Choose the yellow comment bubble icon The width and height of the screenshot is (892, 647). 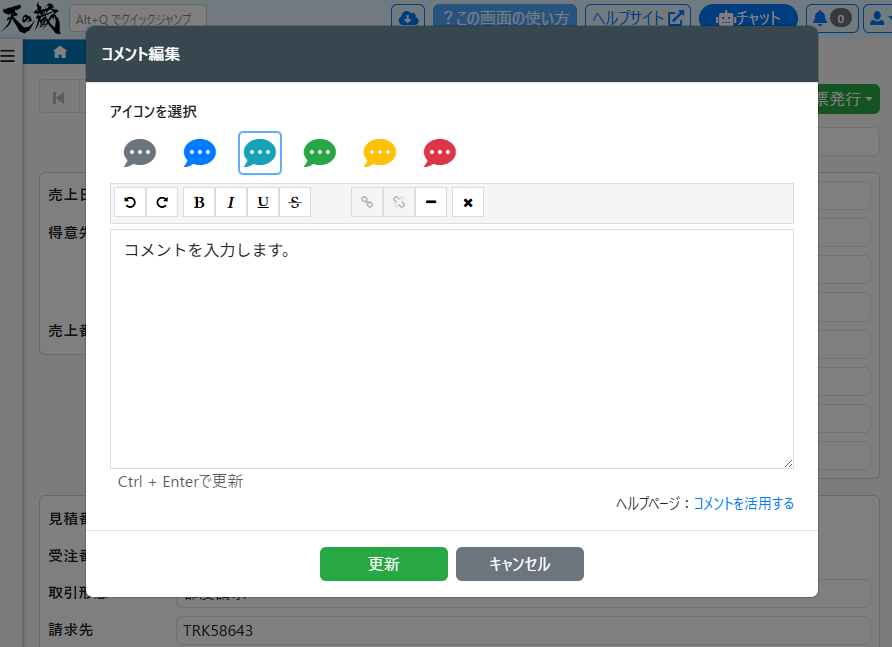(x=380, y=153)
